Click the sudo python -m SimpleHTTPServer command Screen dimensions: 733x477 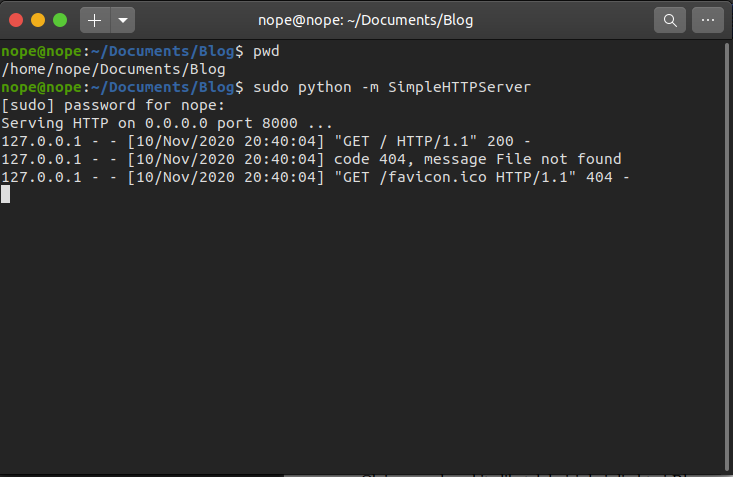[392, 87]
